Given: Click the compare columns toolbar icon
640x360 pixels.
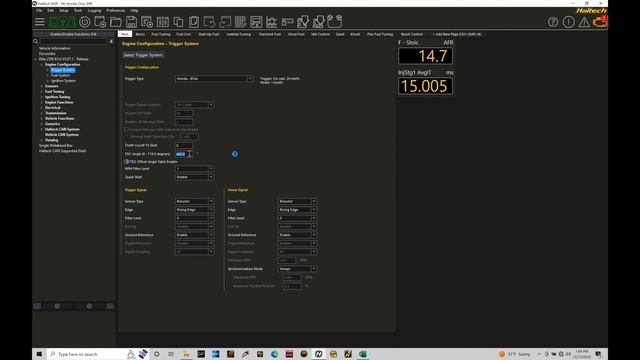Looking at the screenshot, I should point(162,22).
